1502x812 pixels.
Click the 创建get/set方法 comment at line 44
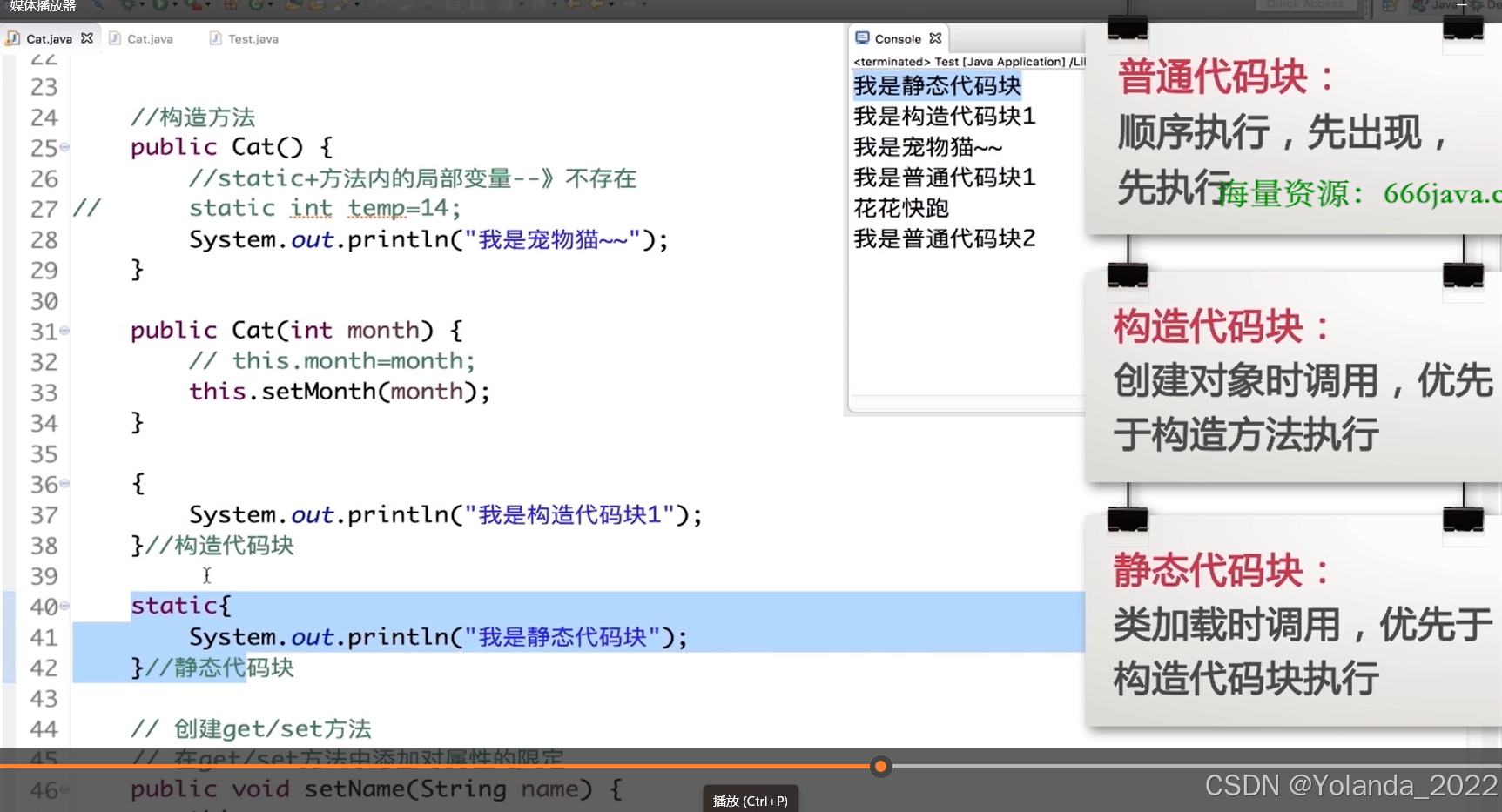click(251, 728)
